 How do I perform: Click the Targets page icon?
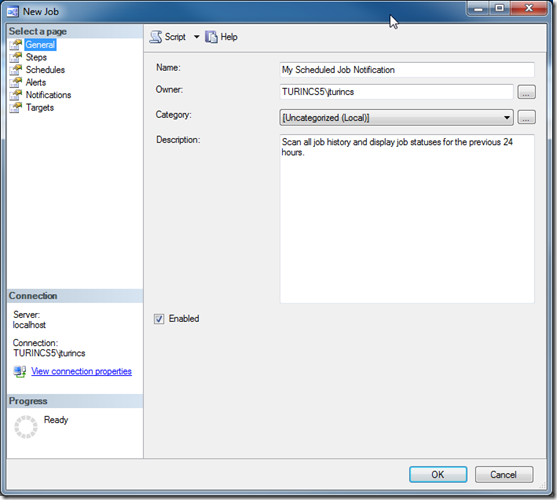point(16,108)
